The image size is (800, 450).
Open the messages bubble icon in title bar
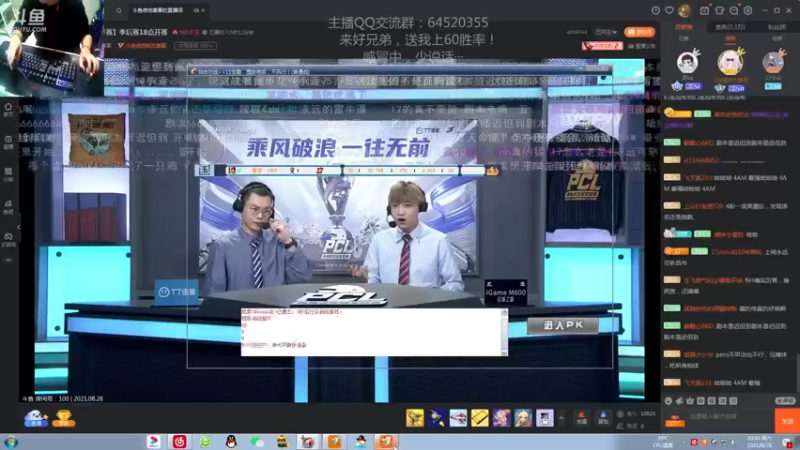coord(734,10)
